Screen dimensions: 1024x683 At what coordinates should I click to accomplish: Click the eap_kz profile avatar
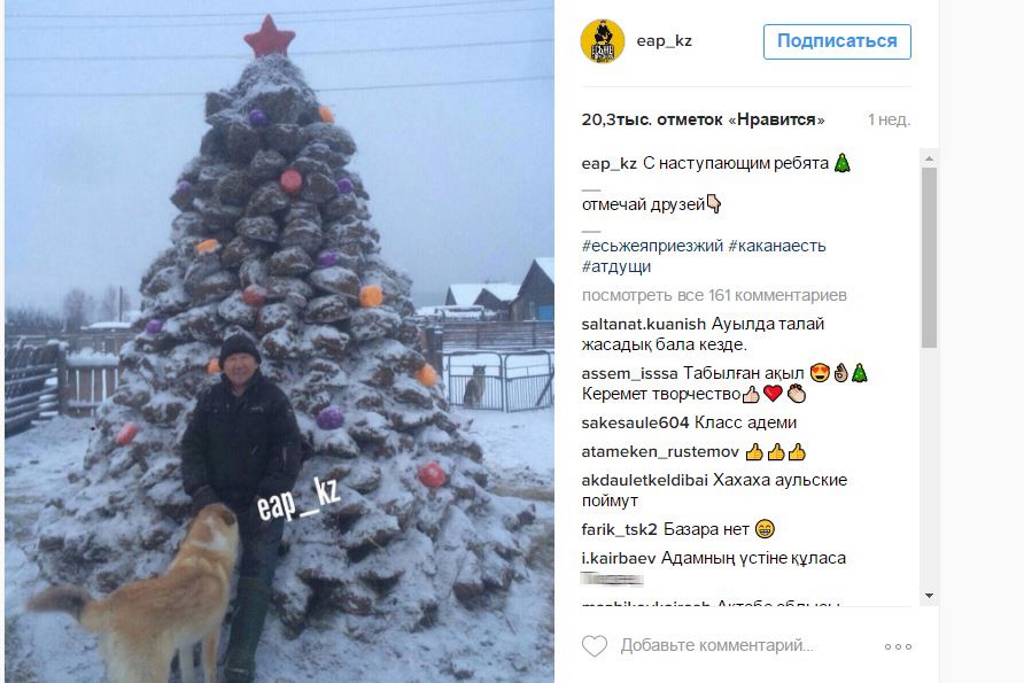pyautogui.click(x=602, y=41)
